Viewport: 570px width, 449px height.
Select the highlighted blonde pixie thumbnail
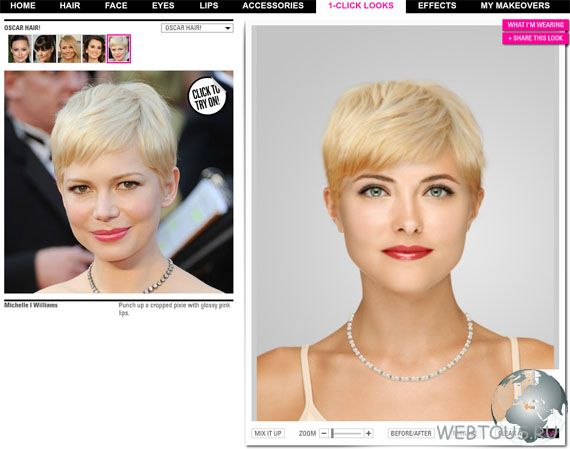coord(119,49)
